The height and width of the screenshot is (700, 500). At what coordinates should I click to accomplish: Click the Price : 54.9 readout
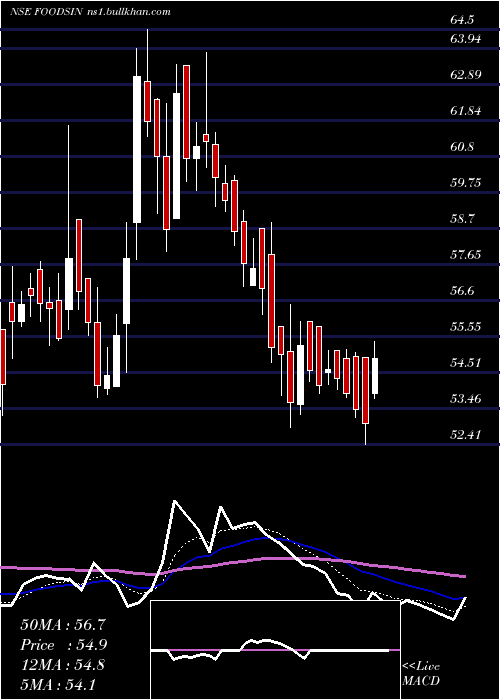[x=64, y=645]
